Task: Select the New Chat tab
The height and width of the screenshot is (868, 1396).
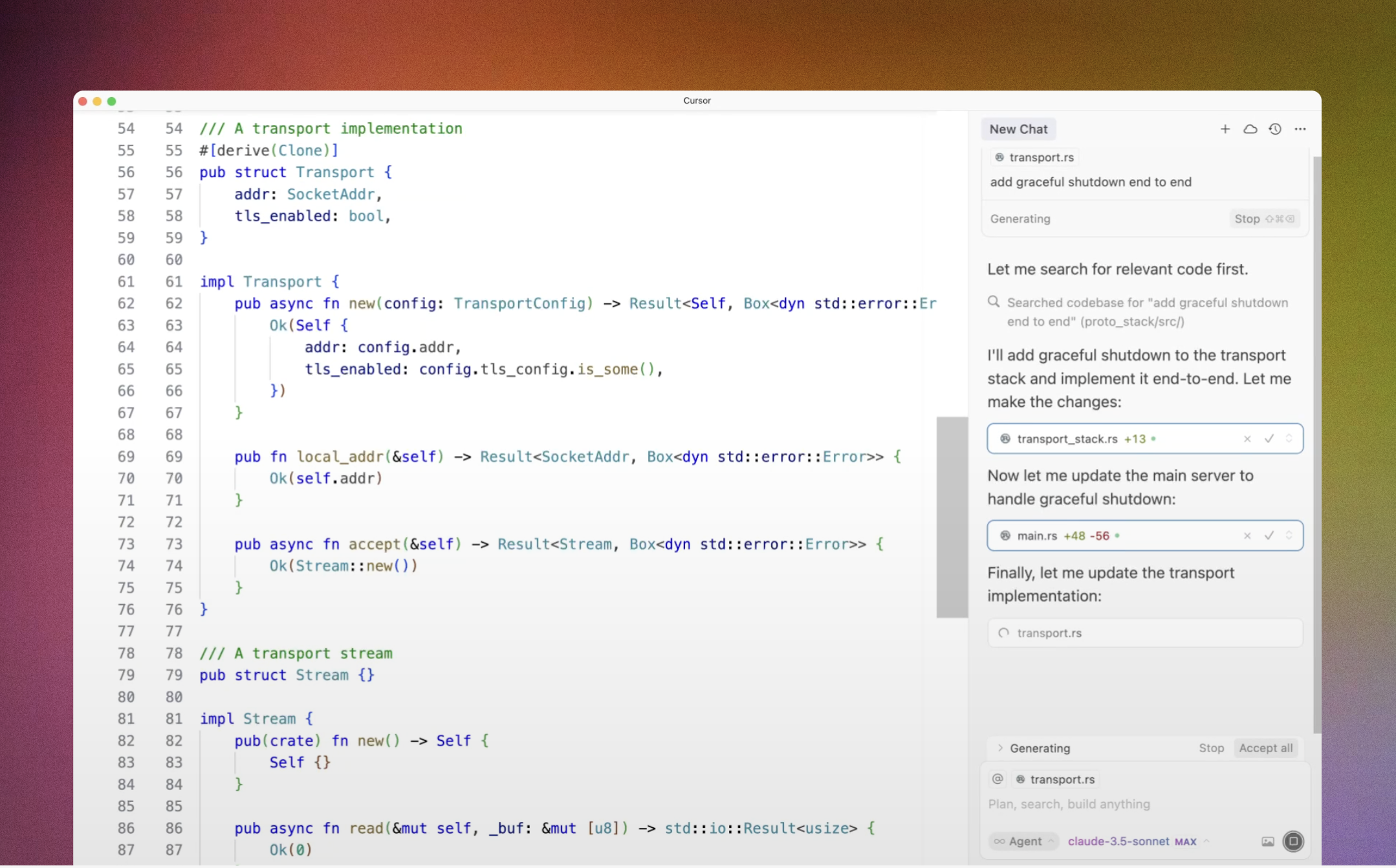Action: tap(1018, 129)
